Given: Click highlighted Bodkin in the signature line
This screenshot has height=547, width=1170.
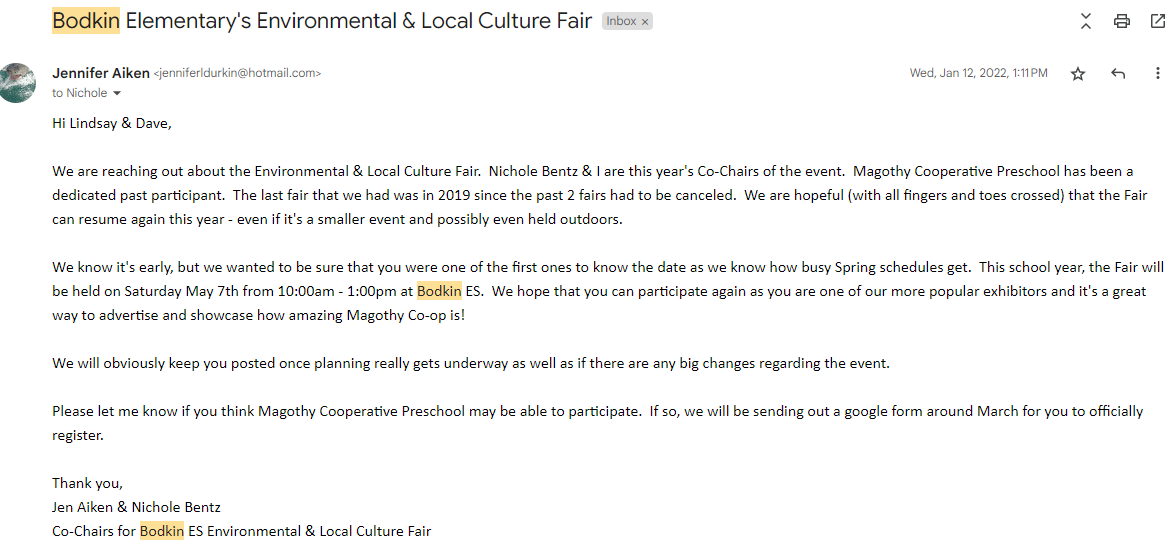Looking at the screenshot, I should 162,531.
